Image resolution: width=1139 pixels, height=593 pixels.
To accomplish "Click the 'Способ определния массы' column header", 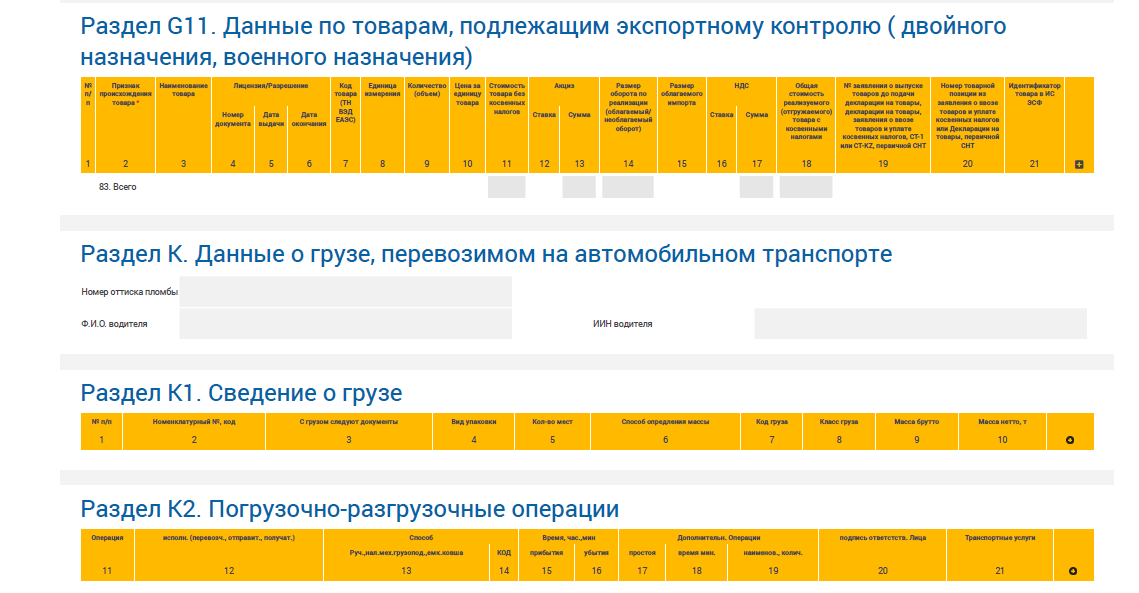I will point(665,422).
